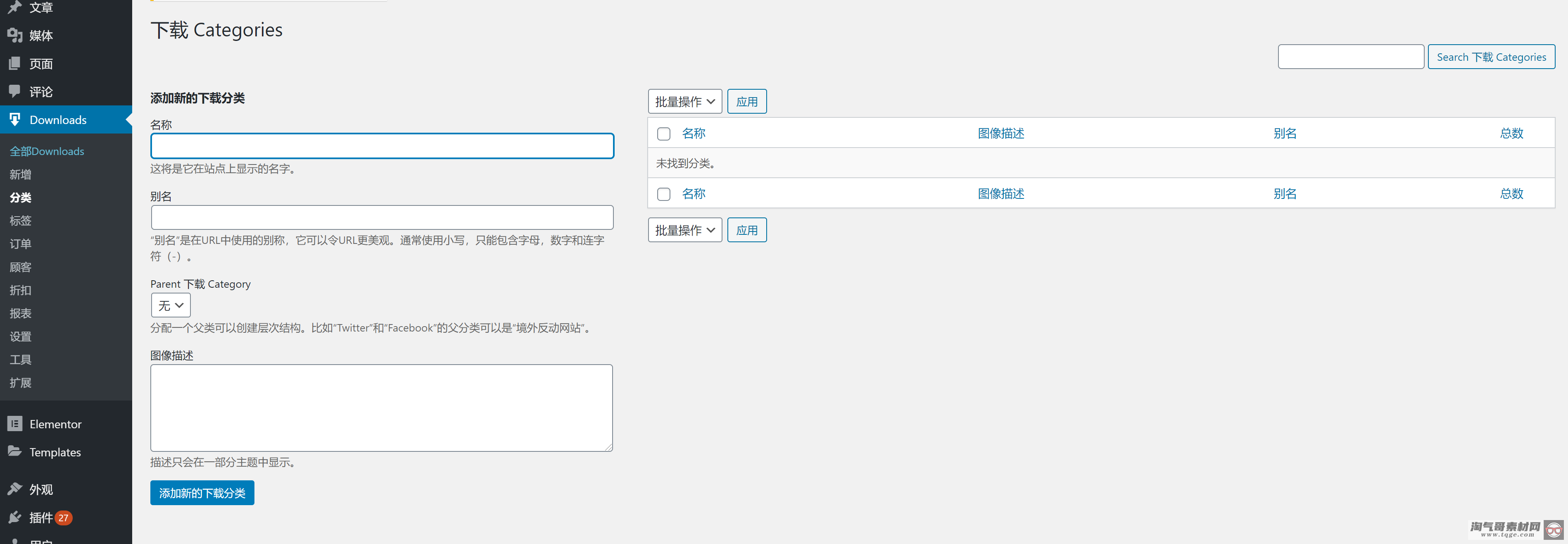Open 订单 orders submenu
This screenshot has height=544, width=1568.
pos(21,243)
